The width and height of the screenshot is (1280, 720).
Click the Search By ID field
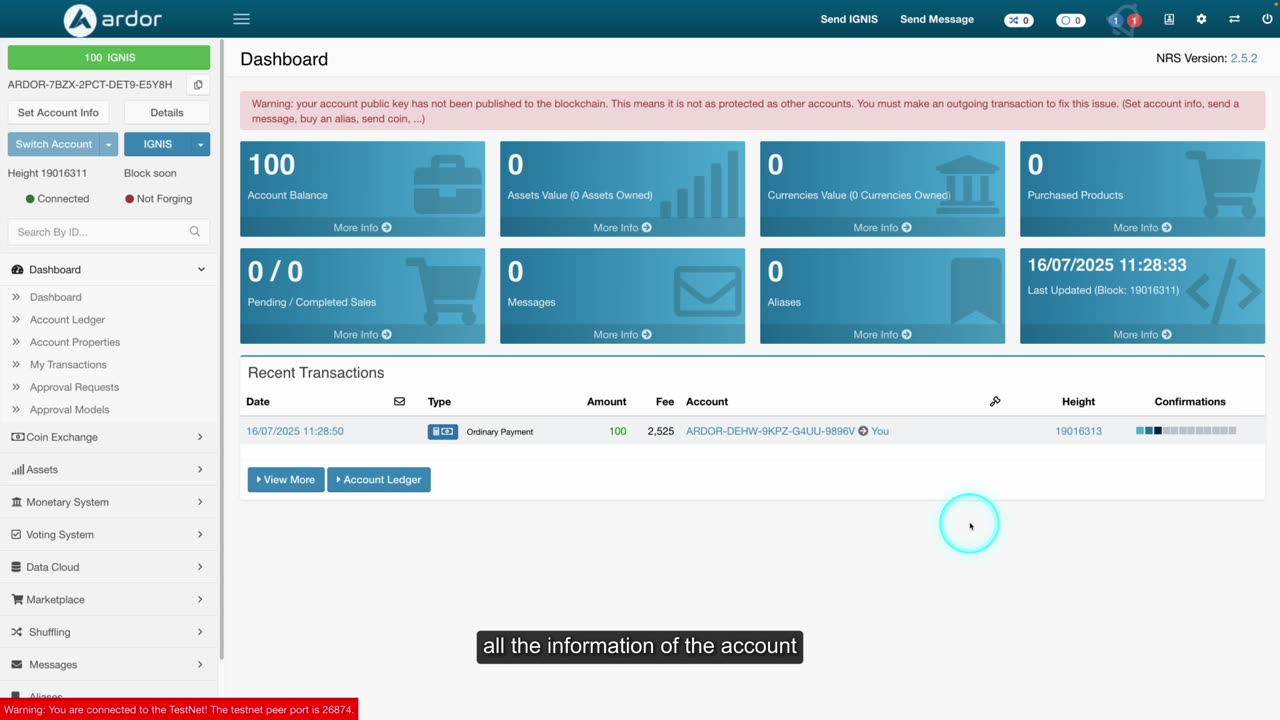(109, 232)
